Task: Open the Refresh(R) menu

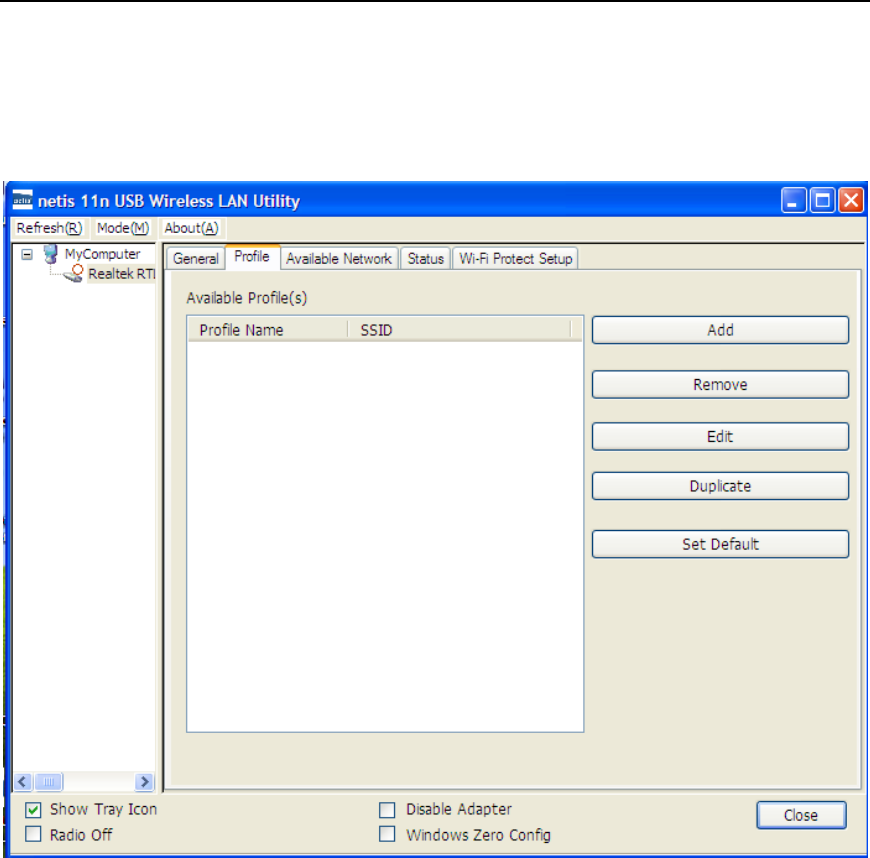Action: click(49, 228)
